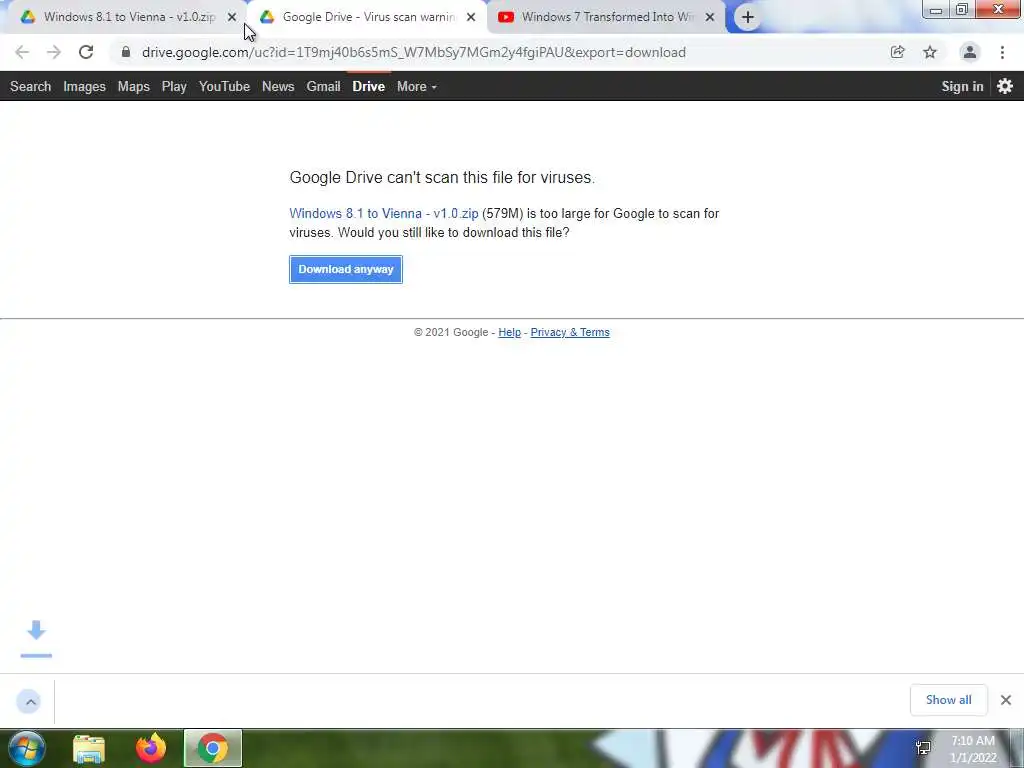
Task: Close the Google Drive virus scan tab
Action: [x=471, y=17]
